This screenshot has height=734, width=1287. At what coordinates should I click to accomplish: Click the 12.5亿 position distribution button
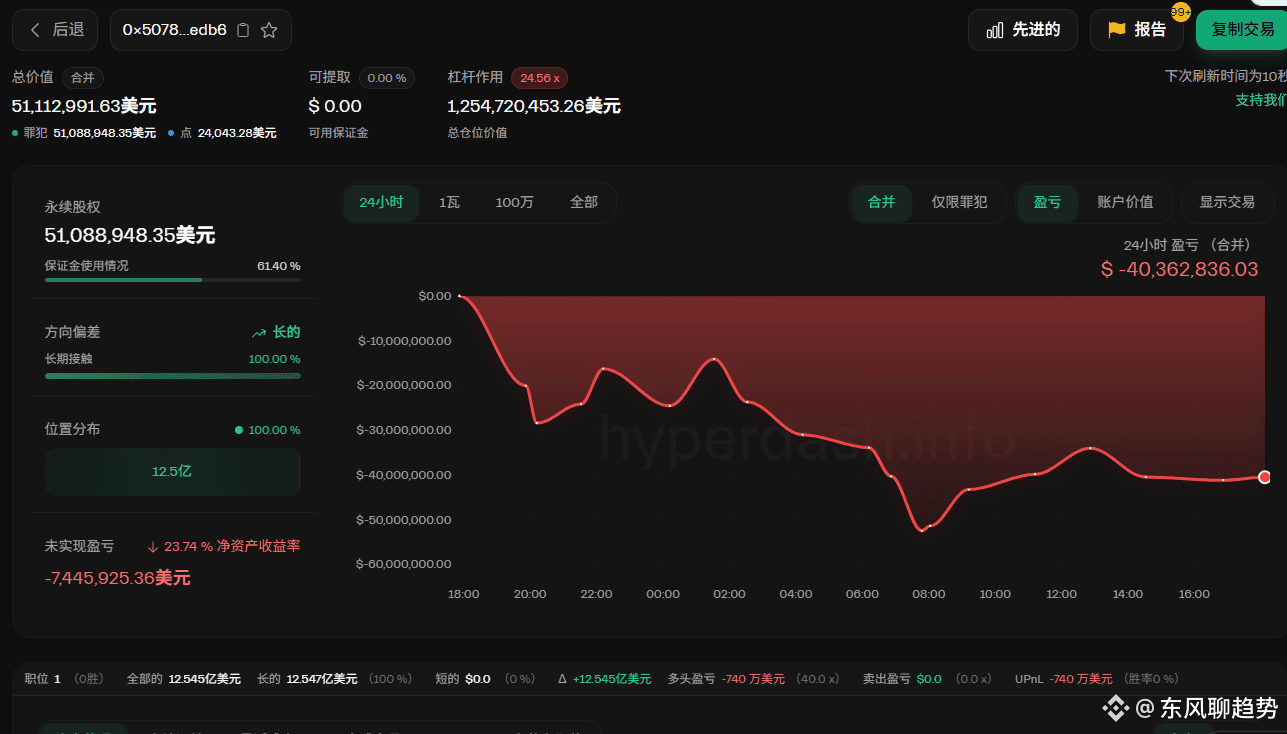pyautogui.click(x=172, y=472)
